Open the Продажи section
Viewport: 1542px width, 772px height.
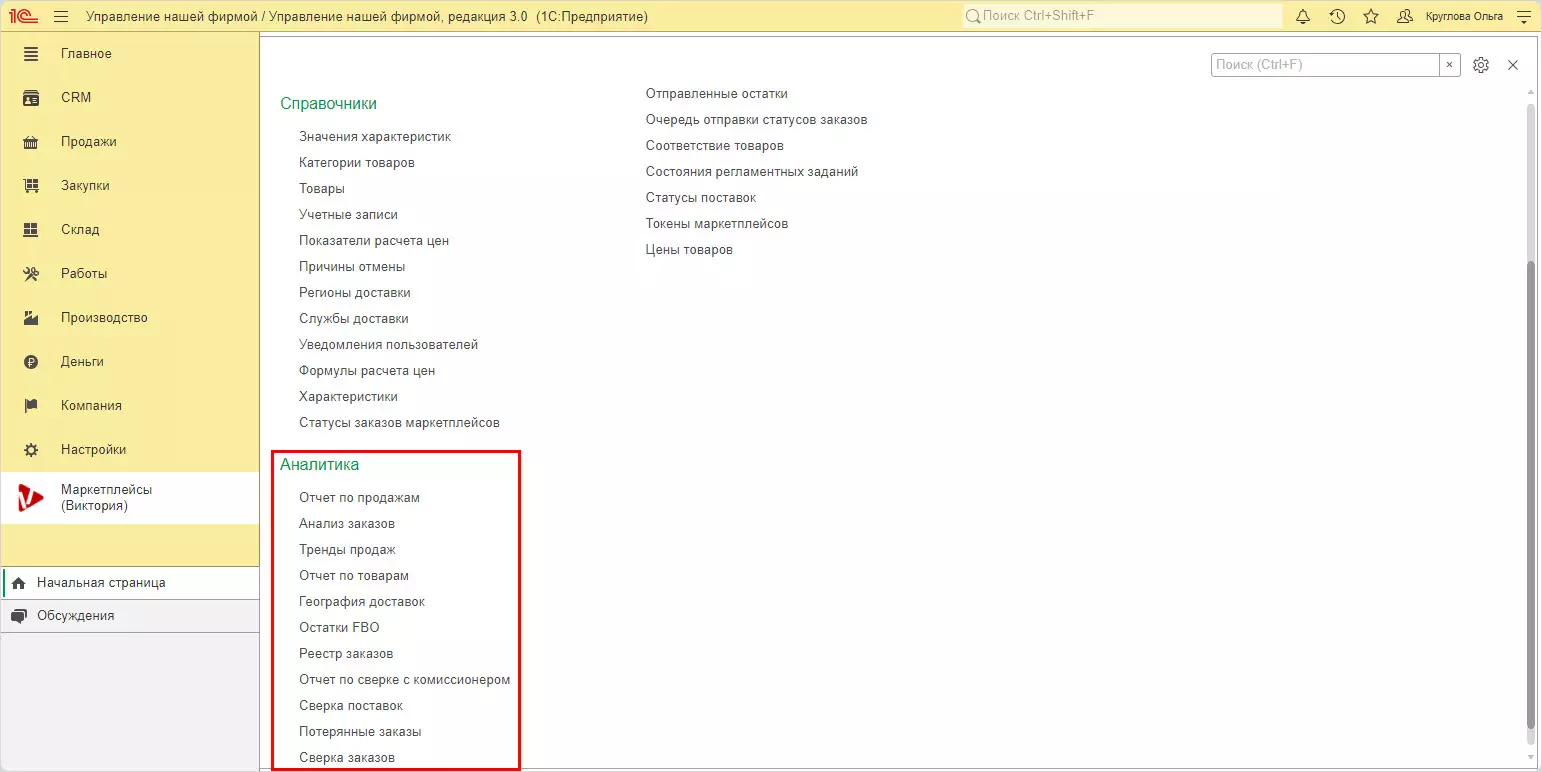[130, 142]
